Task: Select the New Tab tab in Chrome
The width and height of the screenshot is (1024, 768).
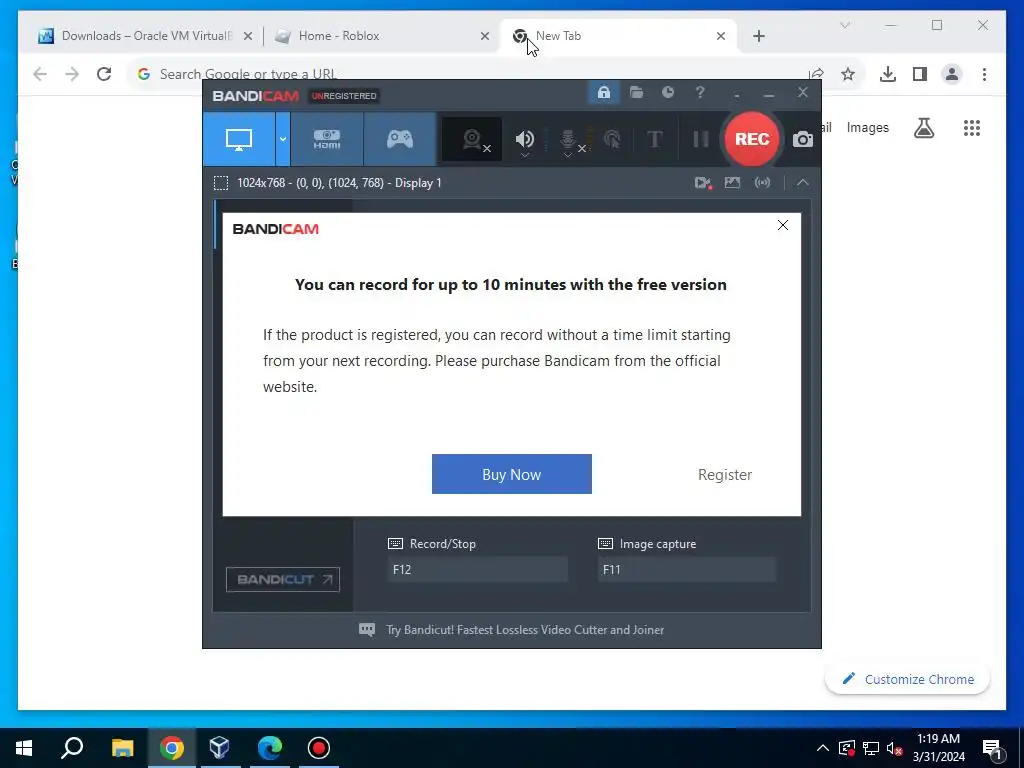Action: (617, 36)
